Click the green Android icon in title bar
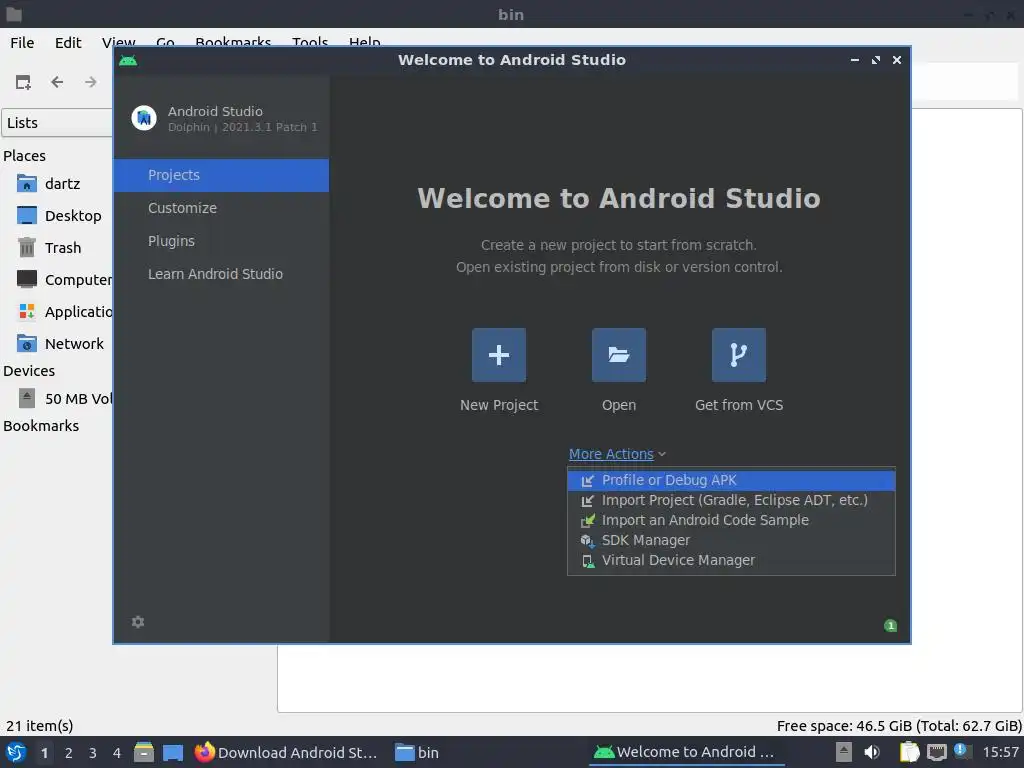Viewport: 1024px width, 768px height. pos(128,61)
